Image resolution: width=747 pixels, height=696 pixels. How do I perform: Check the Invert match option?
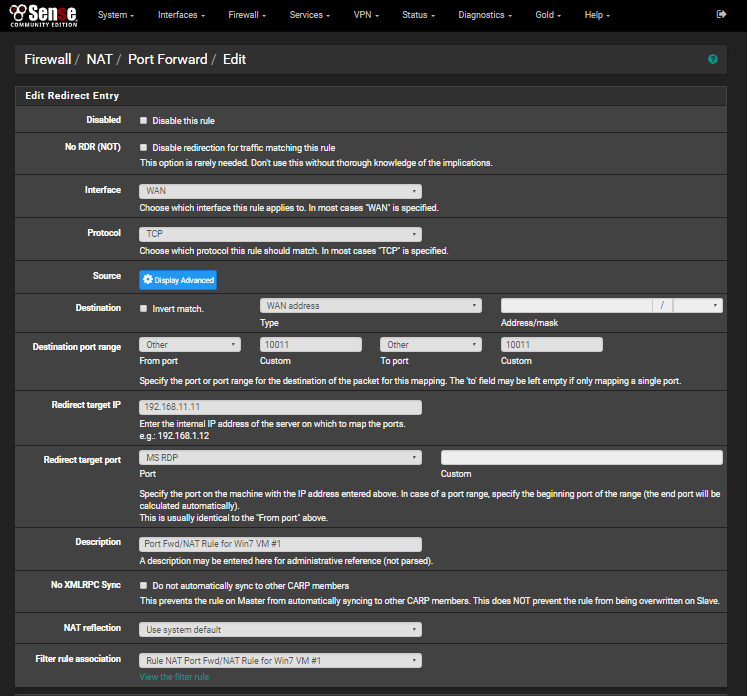pos(144,309)
